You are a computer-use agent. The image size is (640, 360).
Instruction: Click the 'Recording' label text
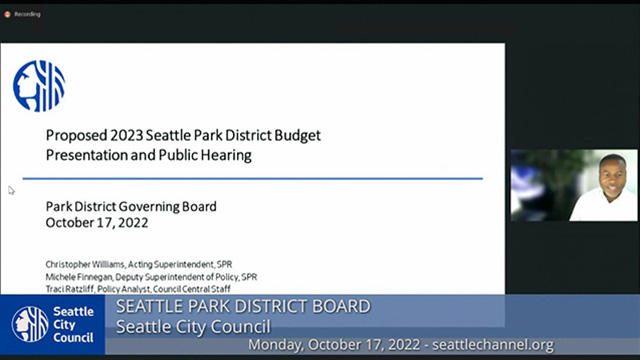pos(27,14)
